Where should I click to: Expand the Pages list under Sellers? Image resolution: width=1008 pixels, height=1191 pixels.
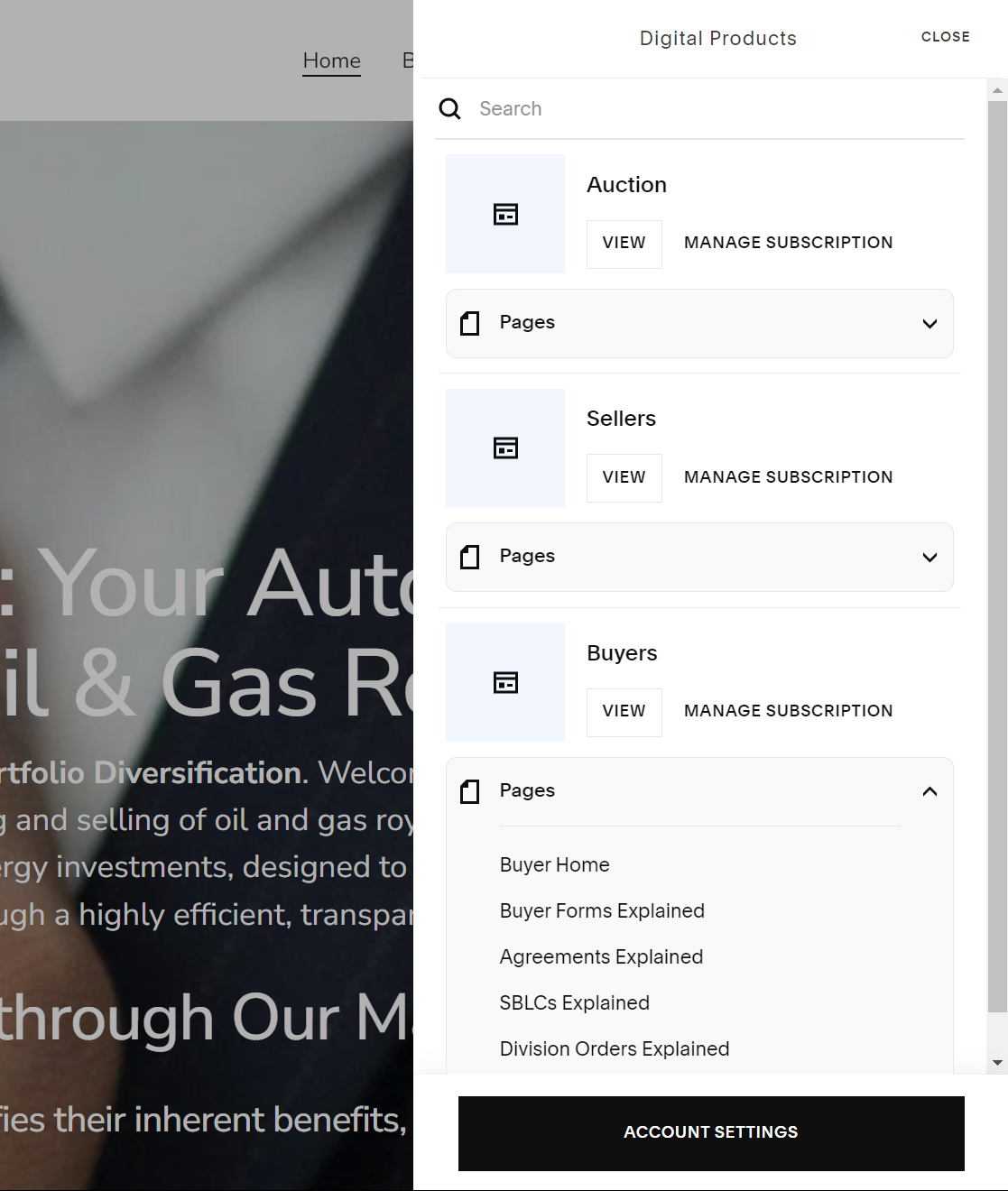pyautogui.click(x=929, y=557)
